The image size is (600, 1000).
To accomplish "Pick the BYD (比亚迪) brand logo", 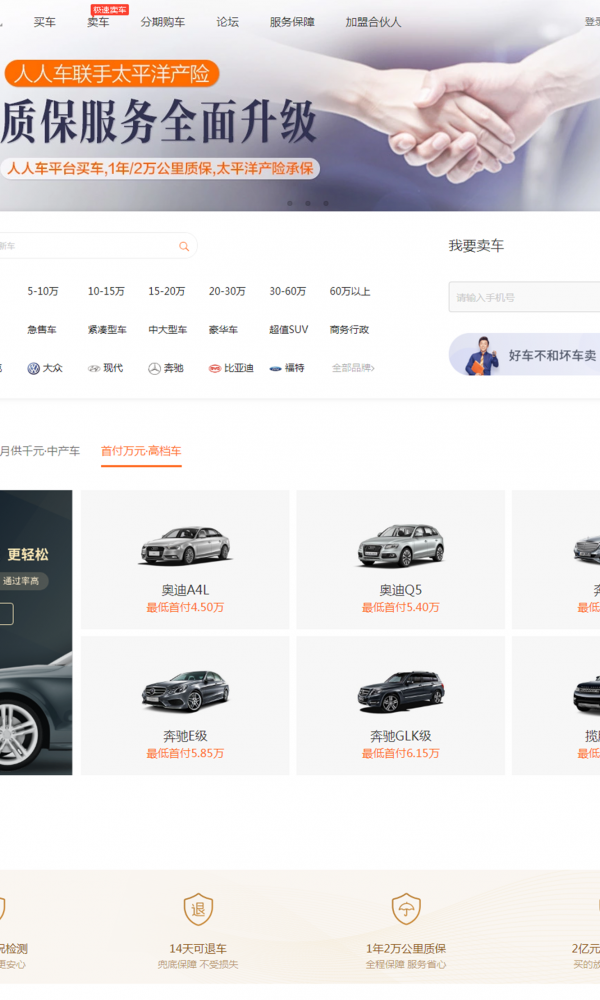I will (x=214, y=368).
